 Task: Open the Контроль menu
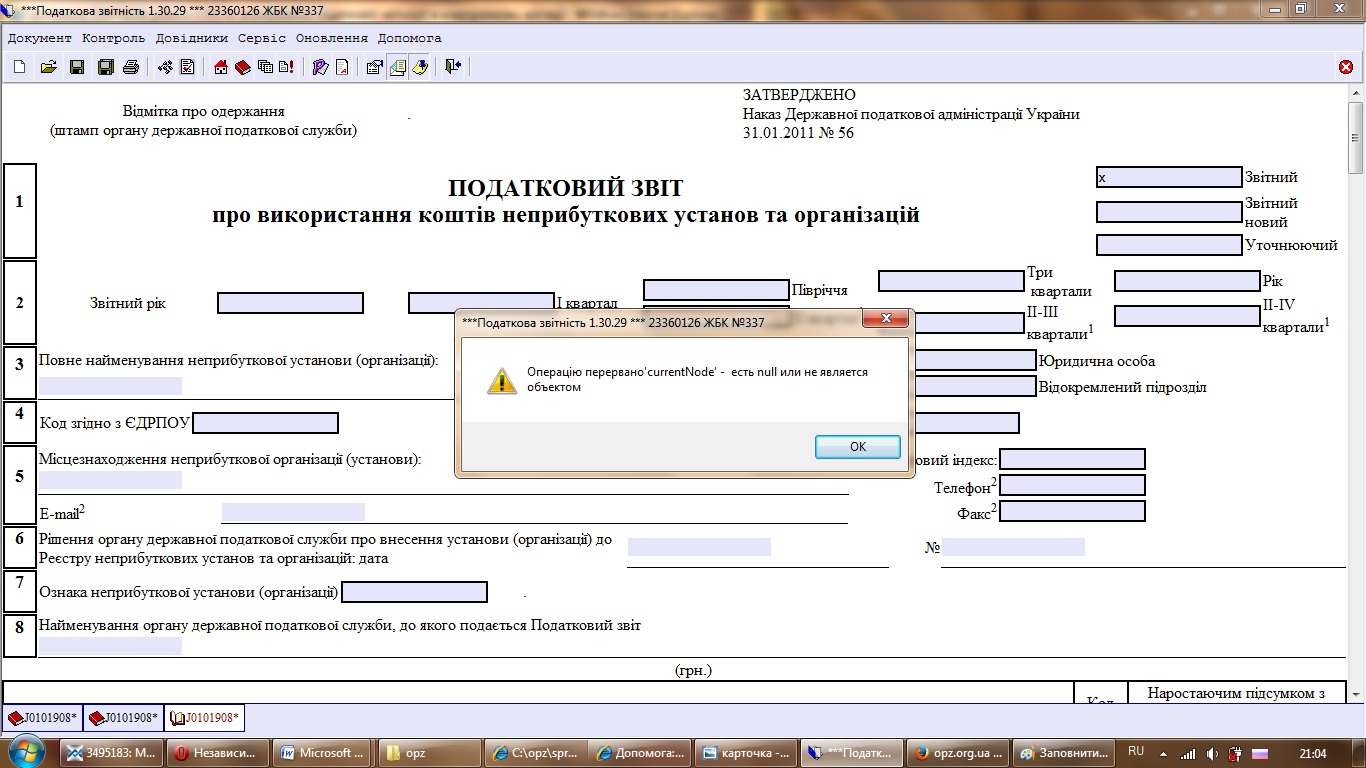click(114, 38)
